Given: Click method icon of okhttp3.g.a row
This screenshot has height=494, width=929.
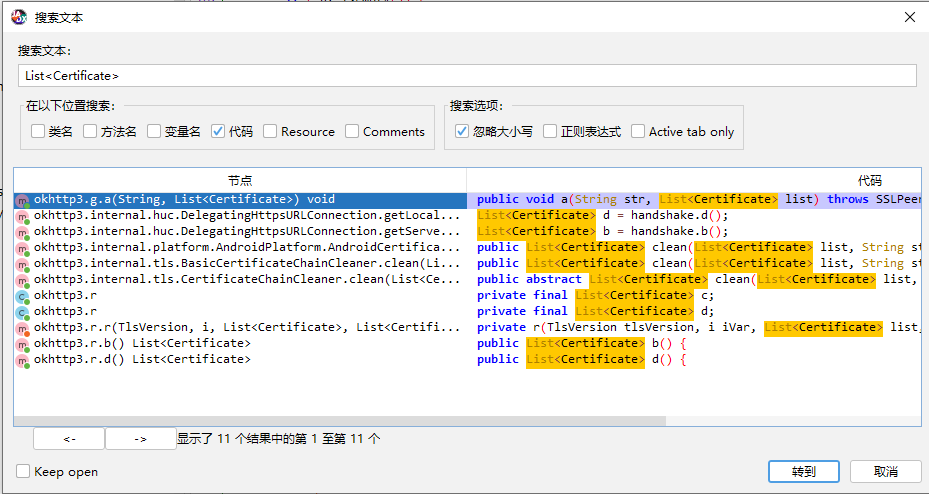Looking at the screenshot, I should pyautogui.click(x=23, y=200).
